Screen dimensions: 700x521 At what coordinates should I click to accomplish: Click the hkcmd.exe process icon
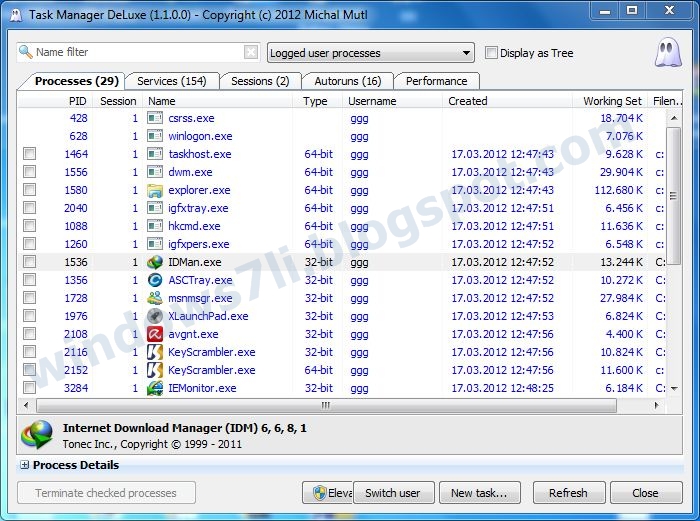coord(155,226)
